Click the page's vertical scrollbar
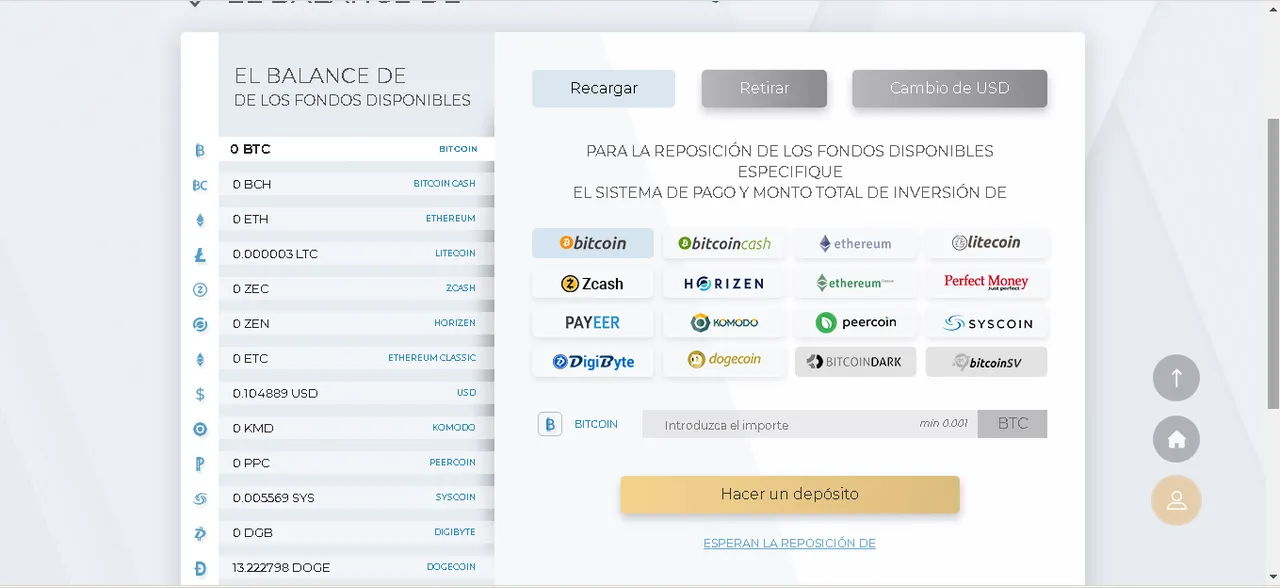The width and height of the screenshot is (1280, 588). [x=1273, y=265]
